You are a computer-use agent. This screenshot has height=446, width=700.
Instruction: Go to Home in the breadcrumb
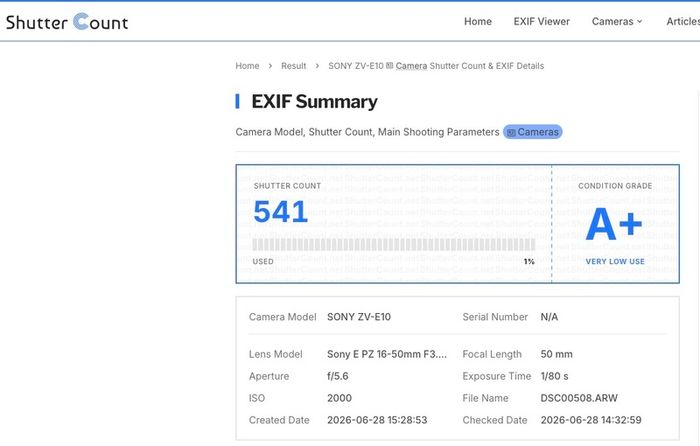(x=247, y=66)
